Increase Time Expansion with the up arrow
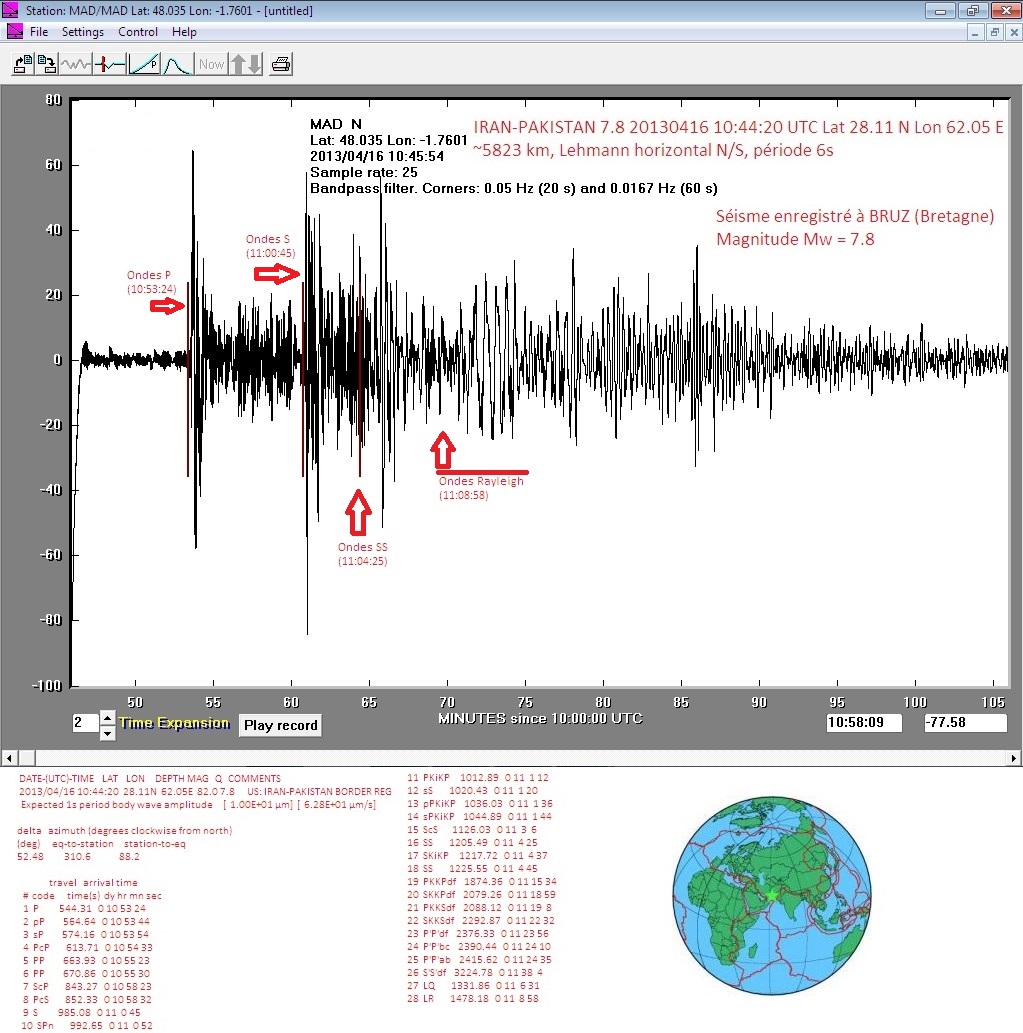This screenshot has width=1023, height=1033. click(x=108, y=718)
